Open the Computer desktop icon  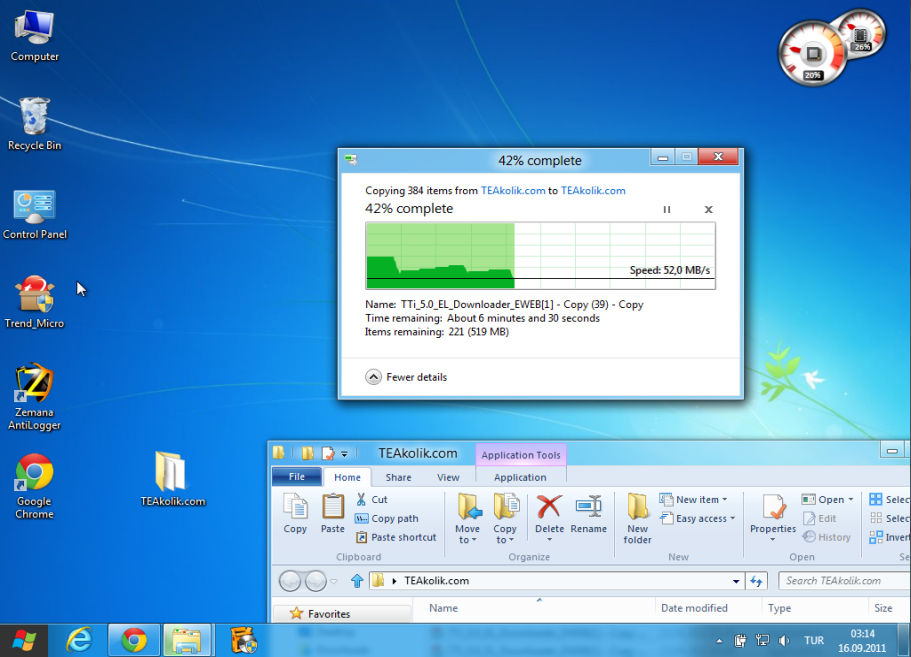click(34, 36)
